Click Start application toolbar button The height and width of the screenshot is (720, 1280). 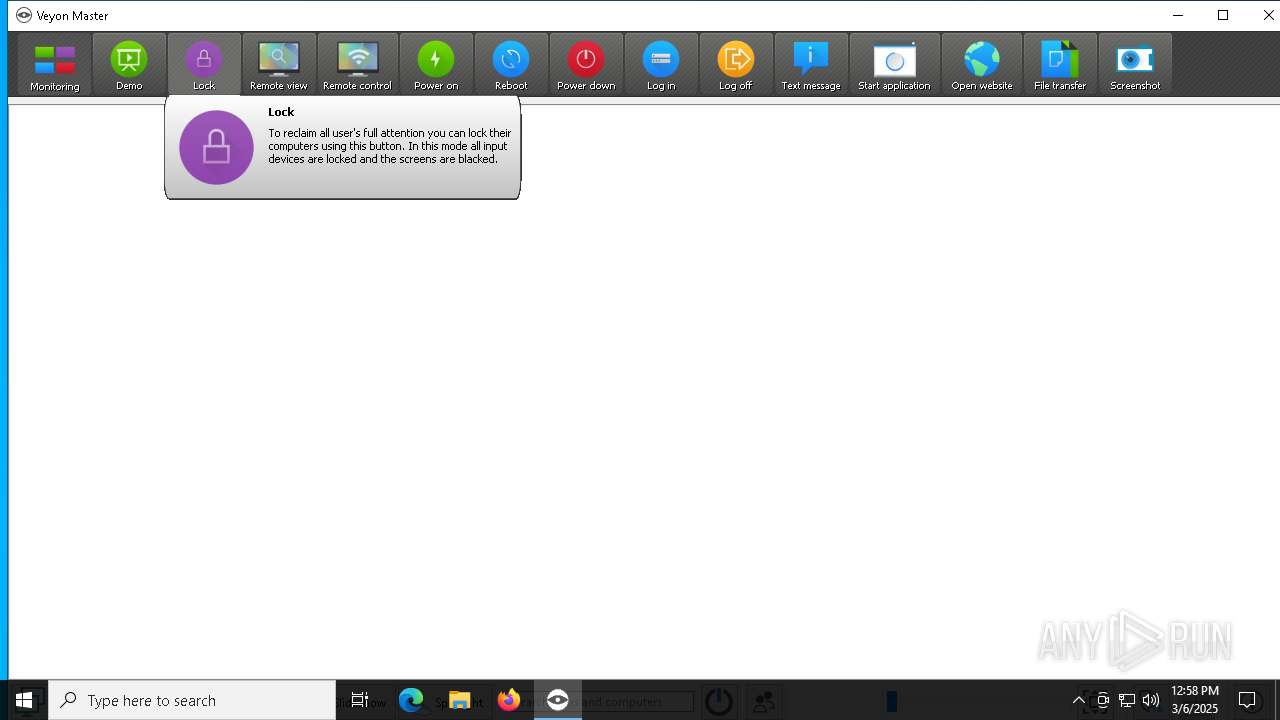895,65
